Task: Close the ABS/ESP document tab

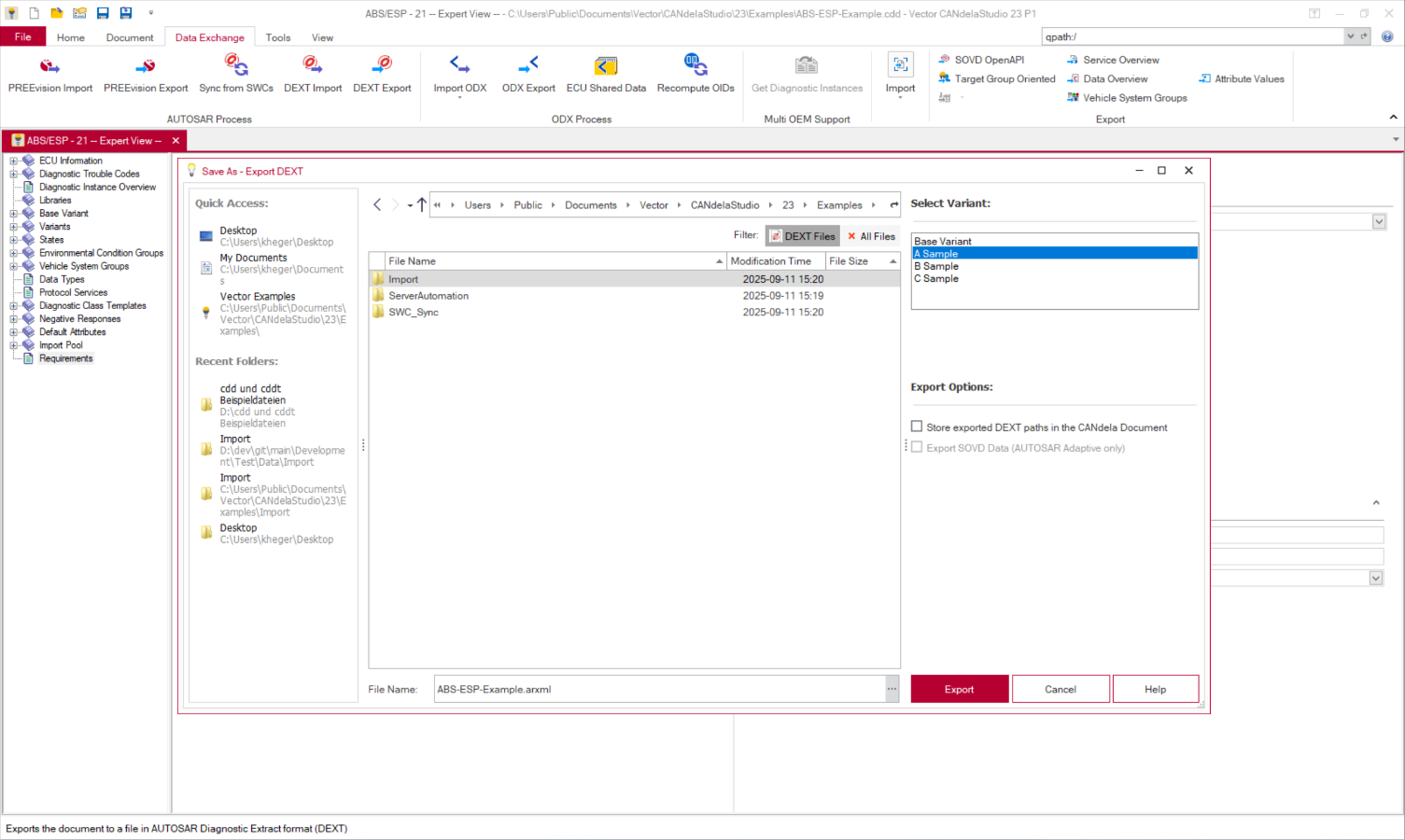Action: tap(176, 140)
